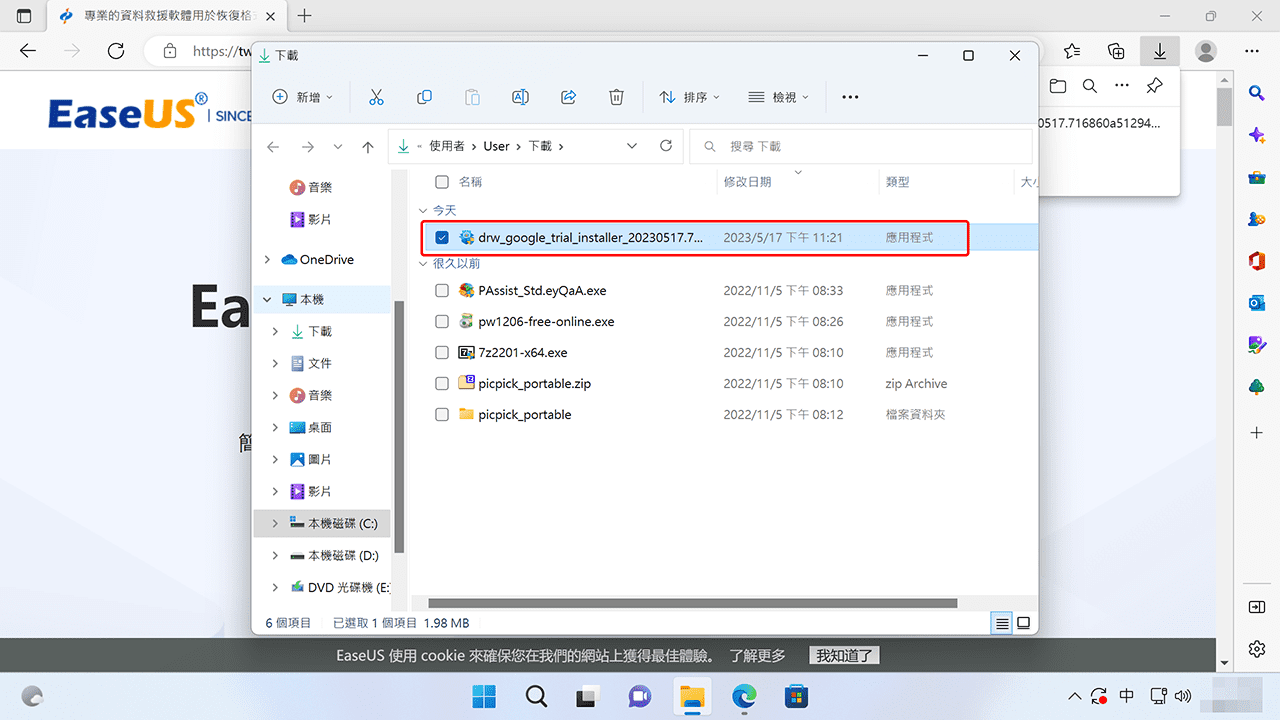Check the box next to 7z2201-x64.exe

click(441, 352)
